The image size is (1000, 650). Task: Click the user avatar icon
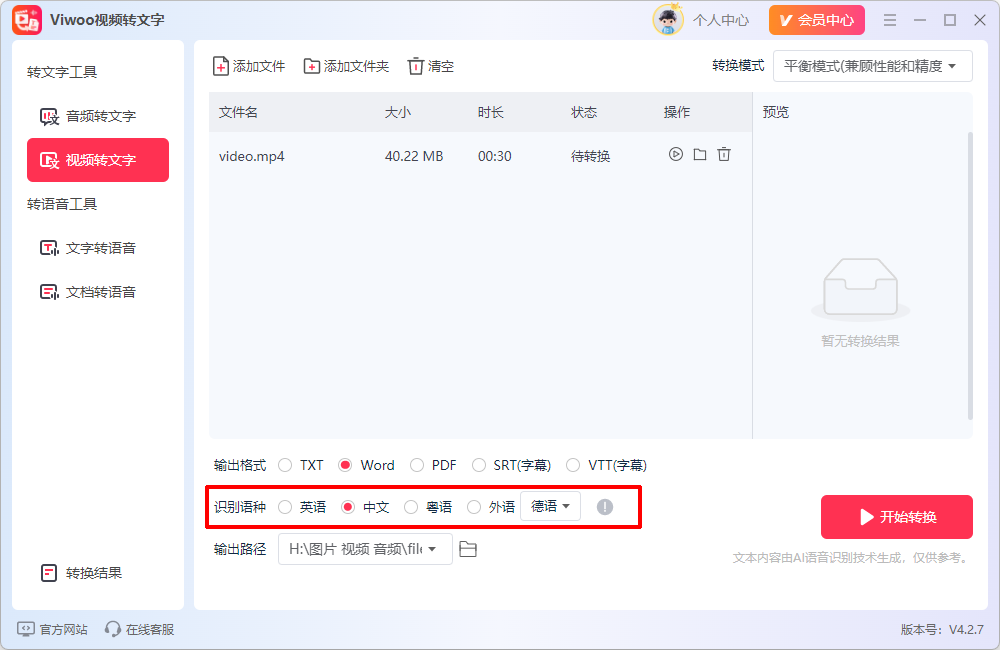tap(668, 20)
